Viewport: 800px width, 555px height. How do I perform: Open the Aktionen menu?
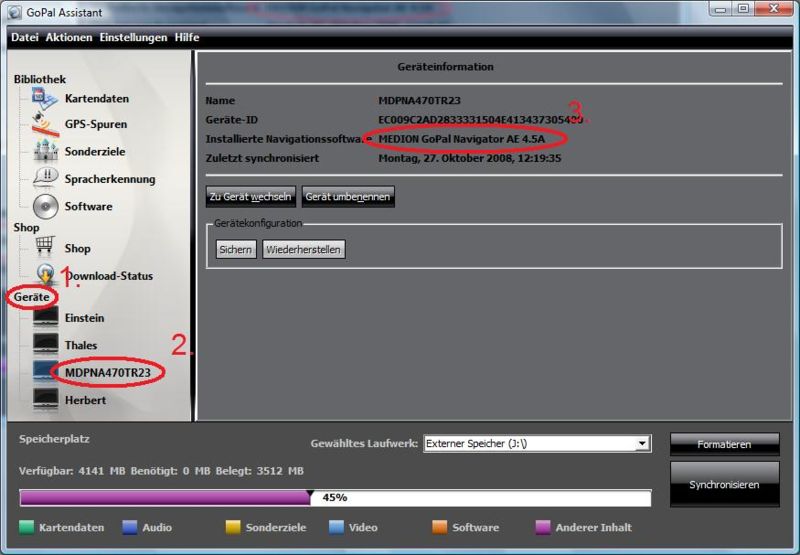pos(69,37)
